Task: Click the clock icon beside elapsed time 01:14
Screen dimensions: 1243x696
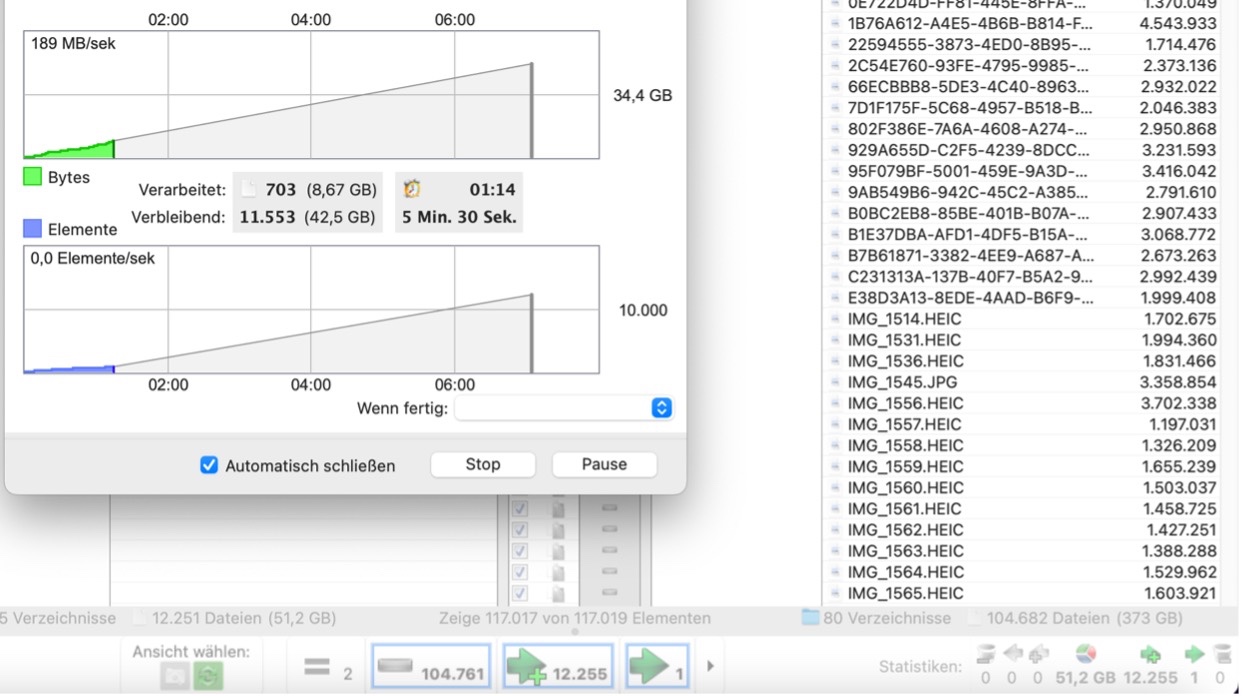Action: [x=412, y=189]
